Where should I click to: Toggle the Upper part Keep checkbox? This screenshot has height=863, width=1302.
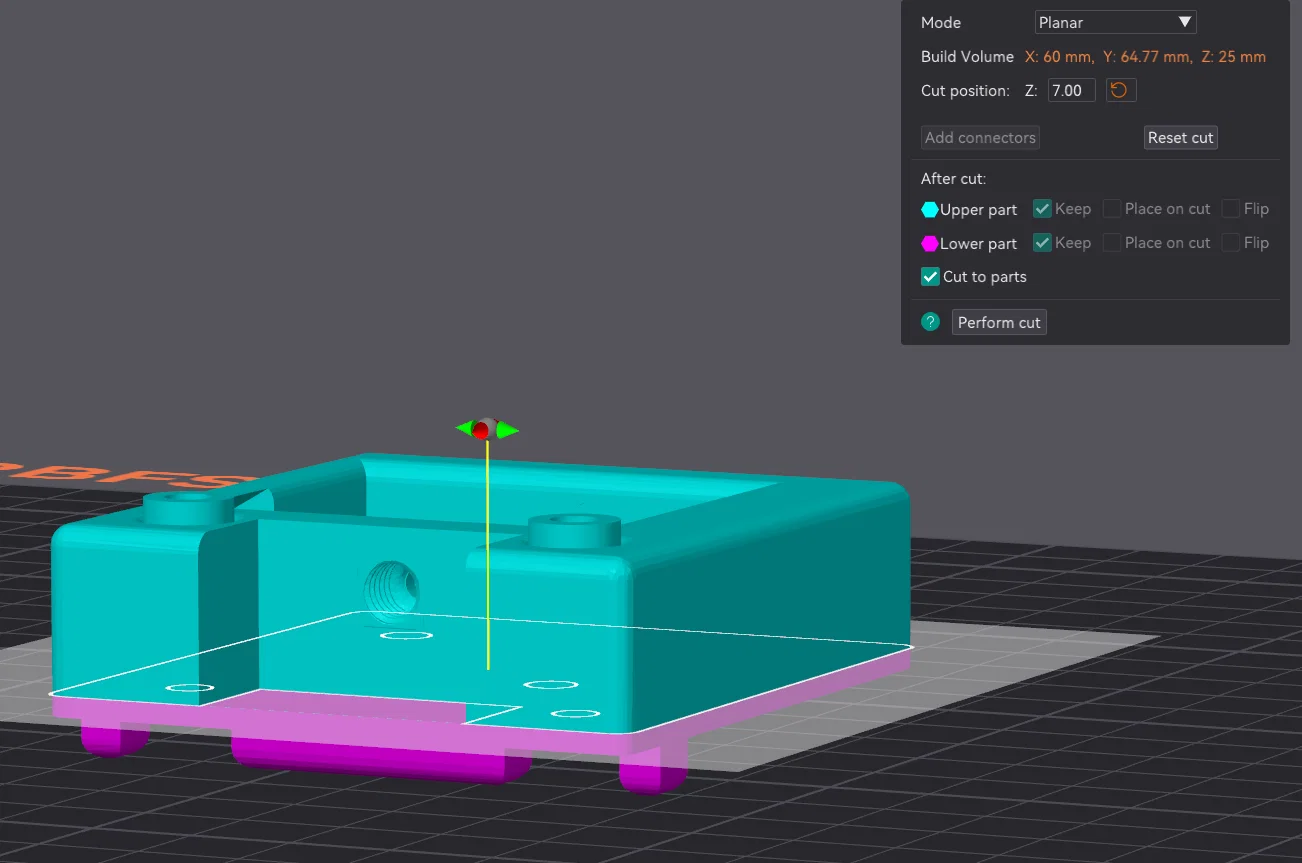1042,209
